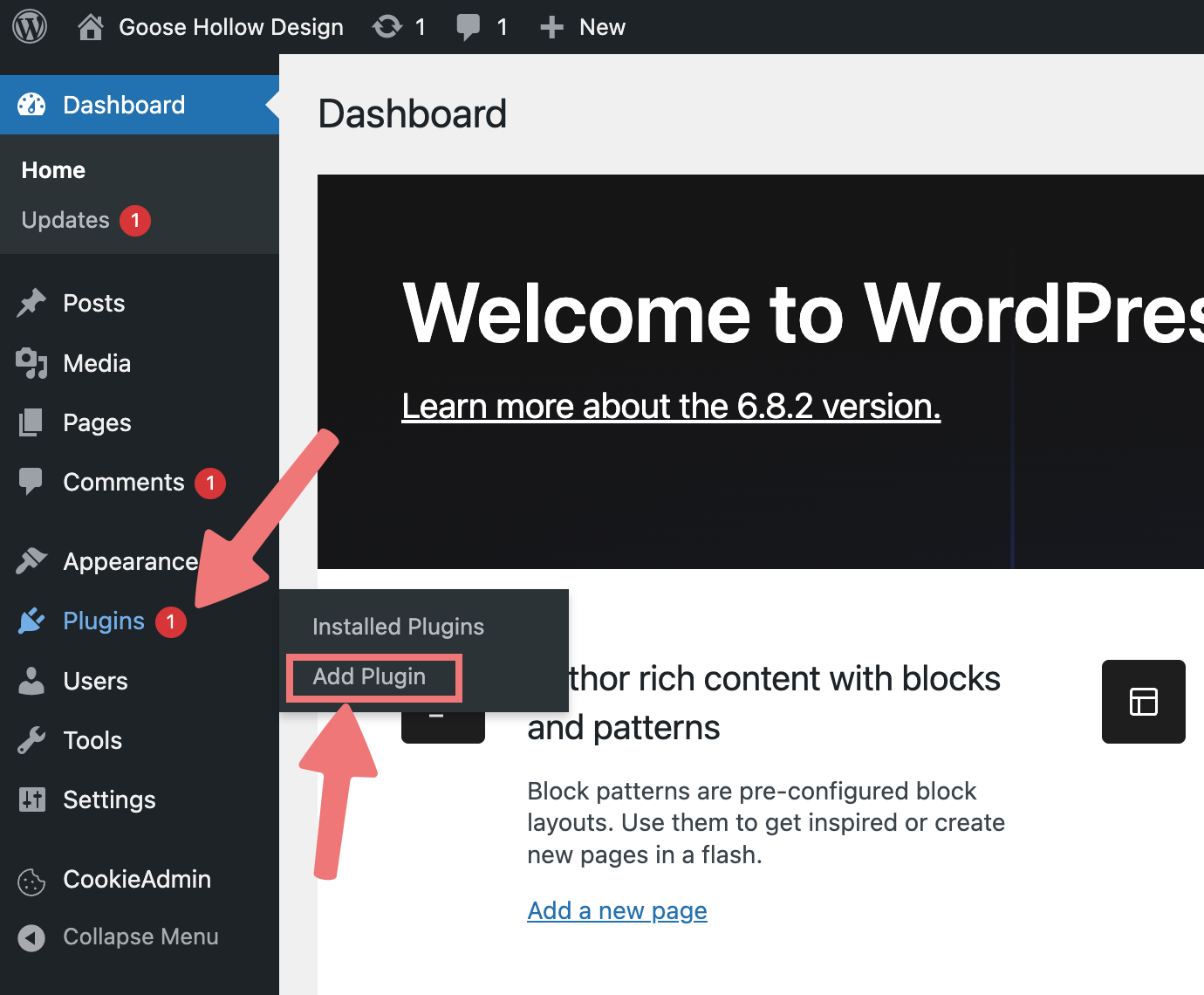This screenshot has height=995, width=1204.
Task: Click the red badge next to Comments
Action: click(210, 483)
